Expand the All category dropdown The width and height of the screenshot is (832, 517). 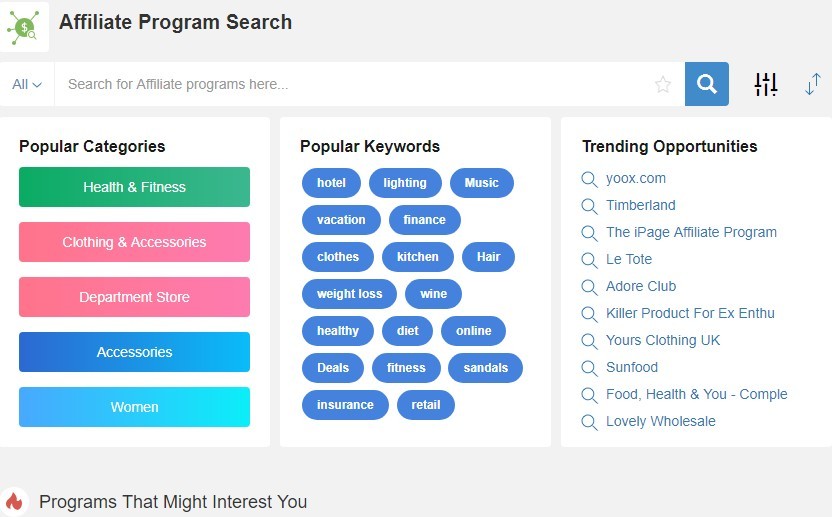(x=27, y=84)
